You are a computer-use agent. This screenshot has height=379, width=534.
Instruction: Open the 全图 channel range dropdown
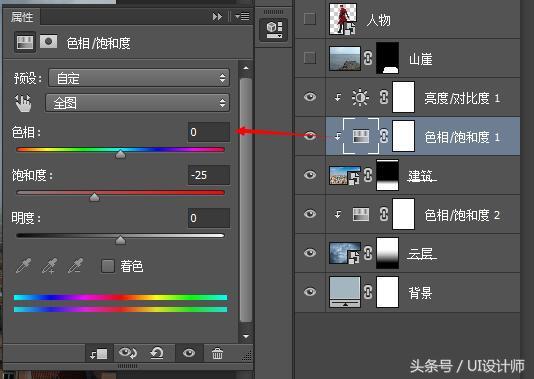pyautogui.click(x=138, y=103)
